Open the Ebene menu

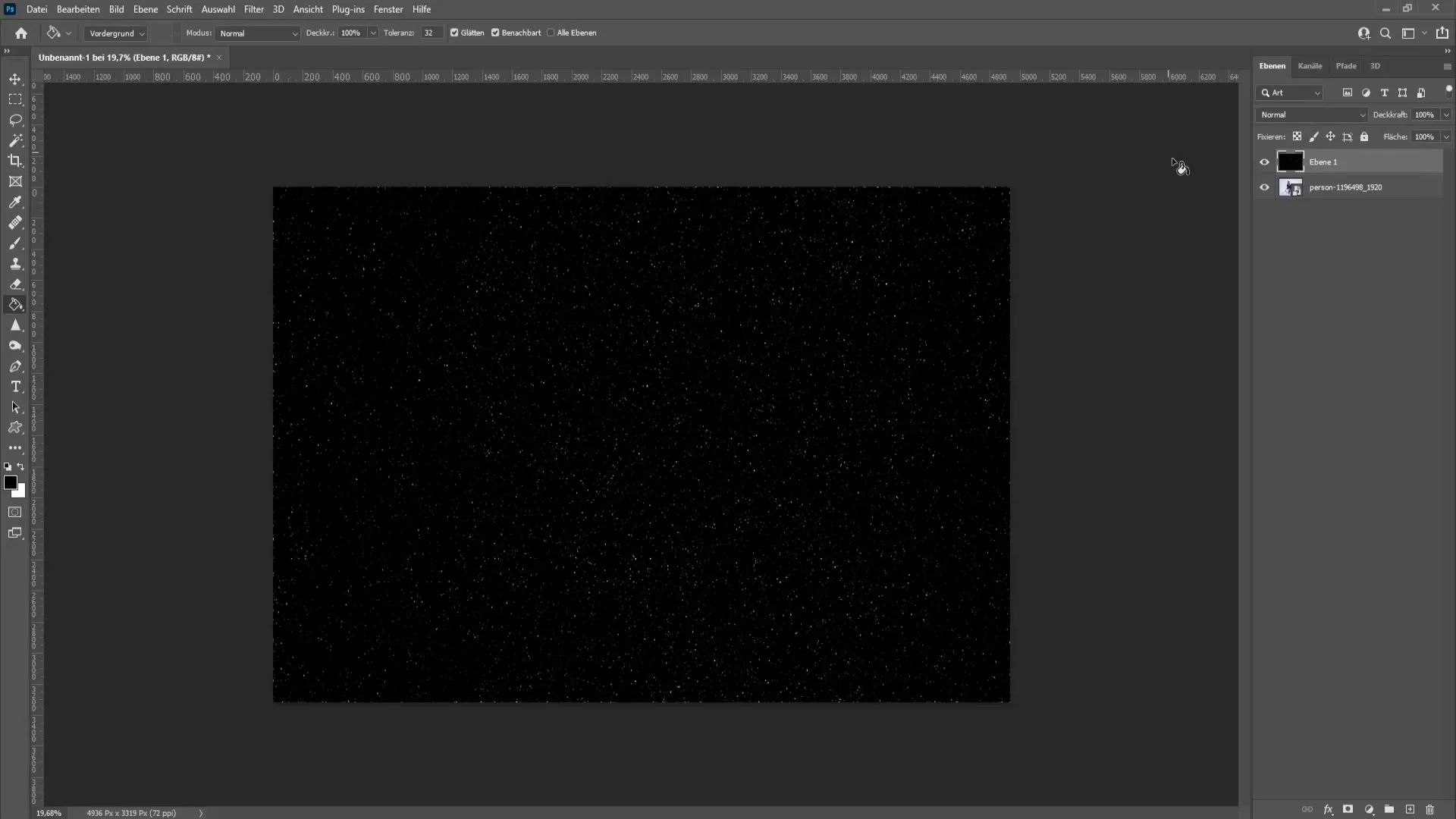[x=144, y=9]
